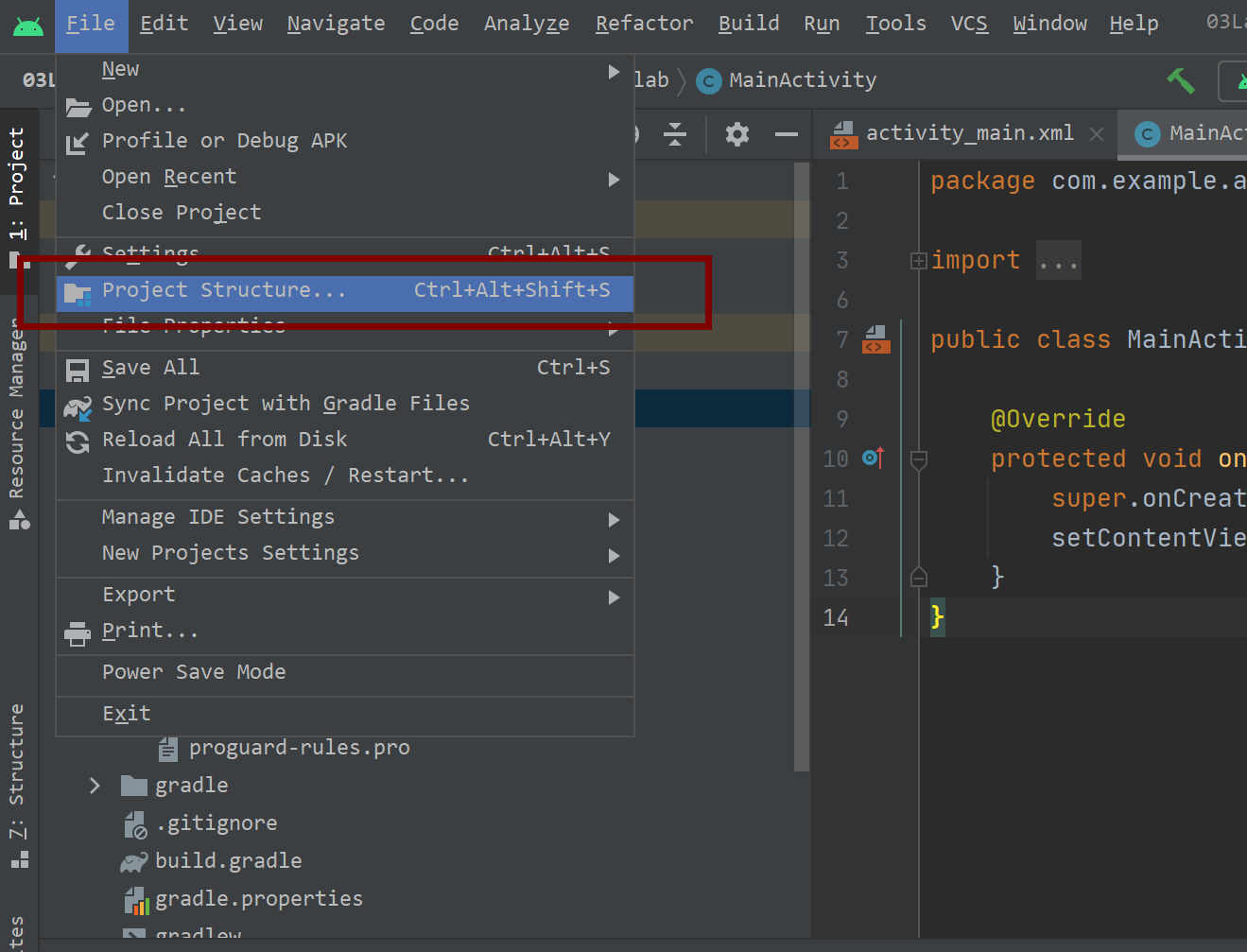Viewport: 1247px width, 952px height.
Task: Toggle Power Save Mode
Action: [x=345, y=673]
